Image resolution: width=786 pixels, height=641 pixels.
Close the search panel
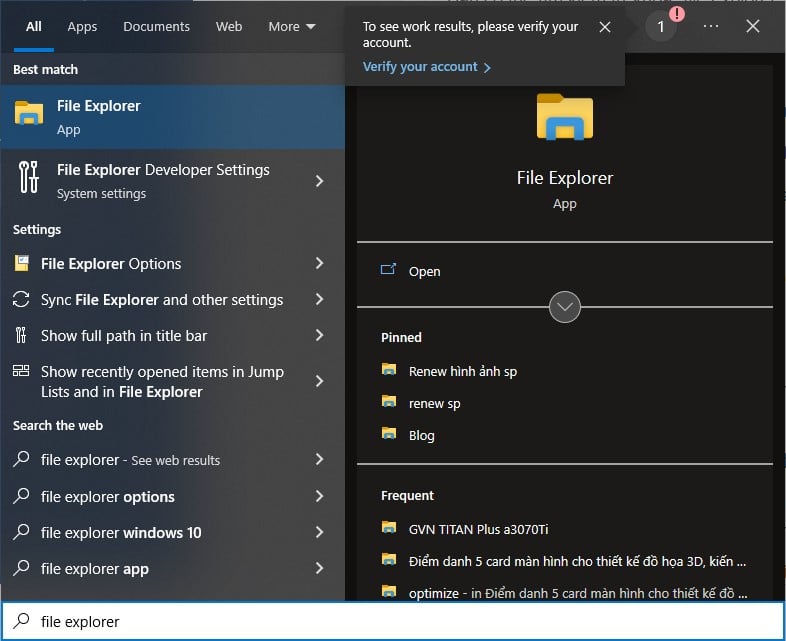click(x=752, y=26)
